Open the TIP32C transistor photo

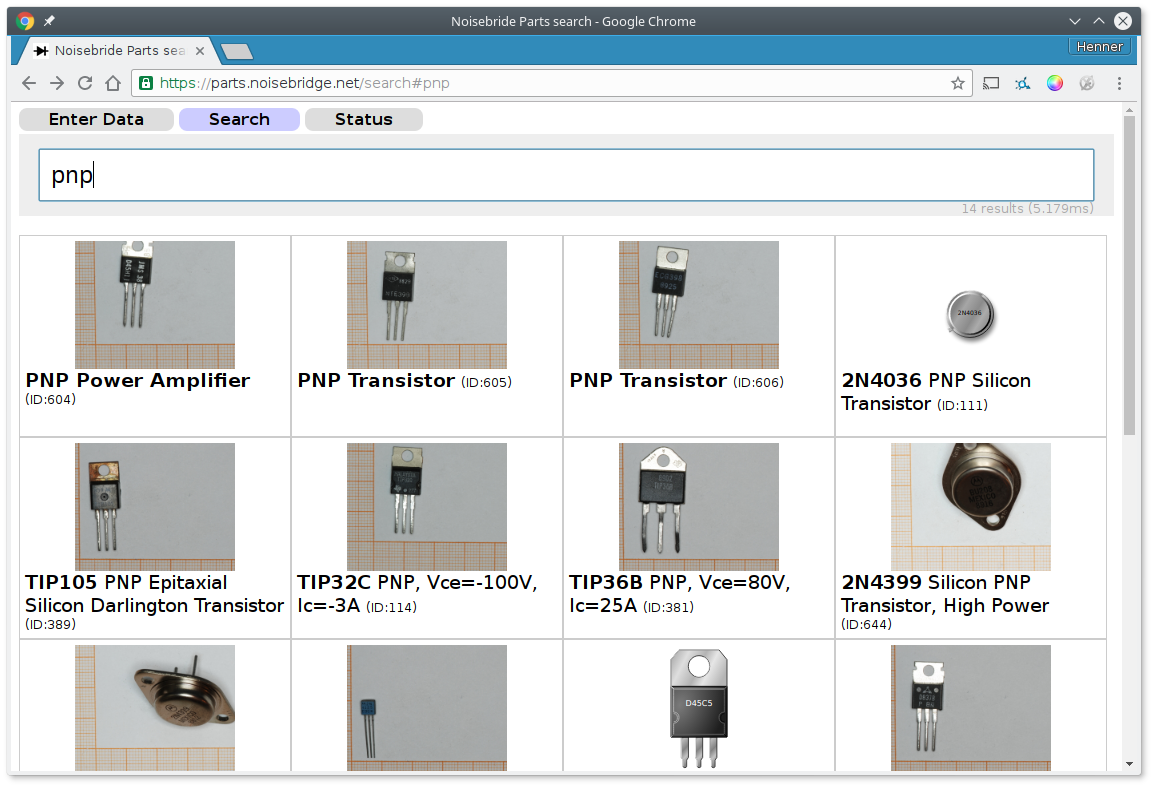[x=427, y=506]
